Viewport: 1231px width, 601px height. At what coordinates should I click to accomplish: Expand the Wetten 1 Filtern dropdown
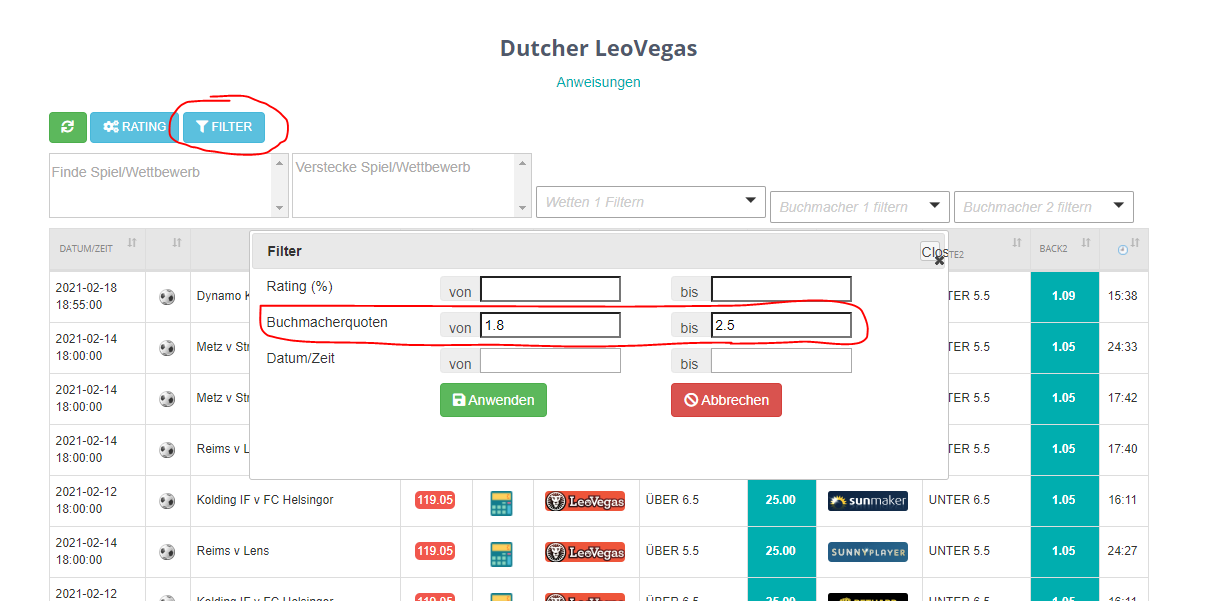(651, 202)
